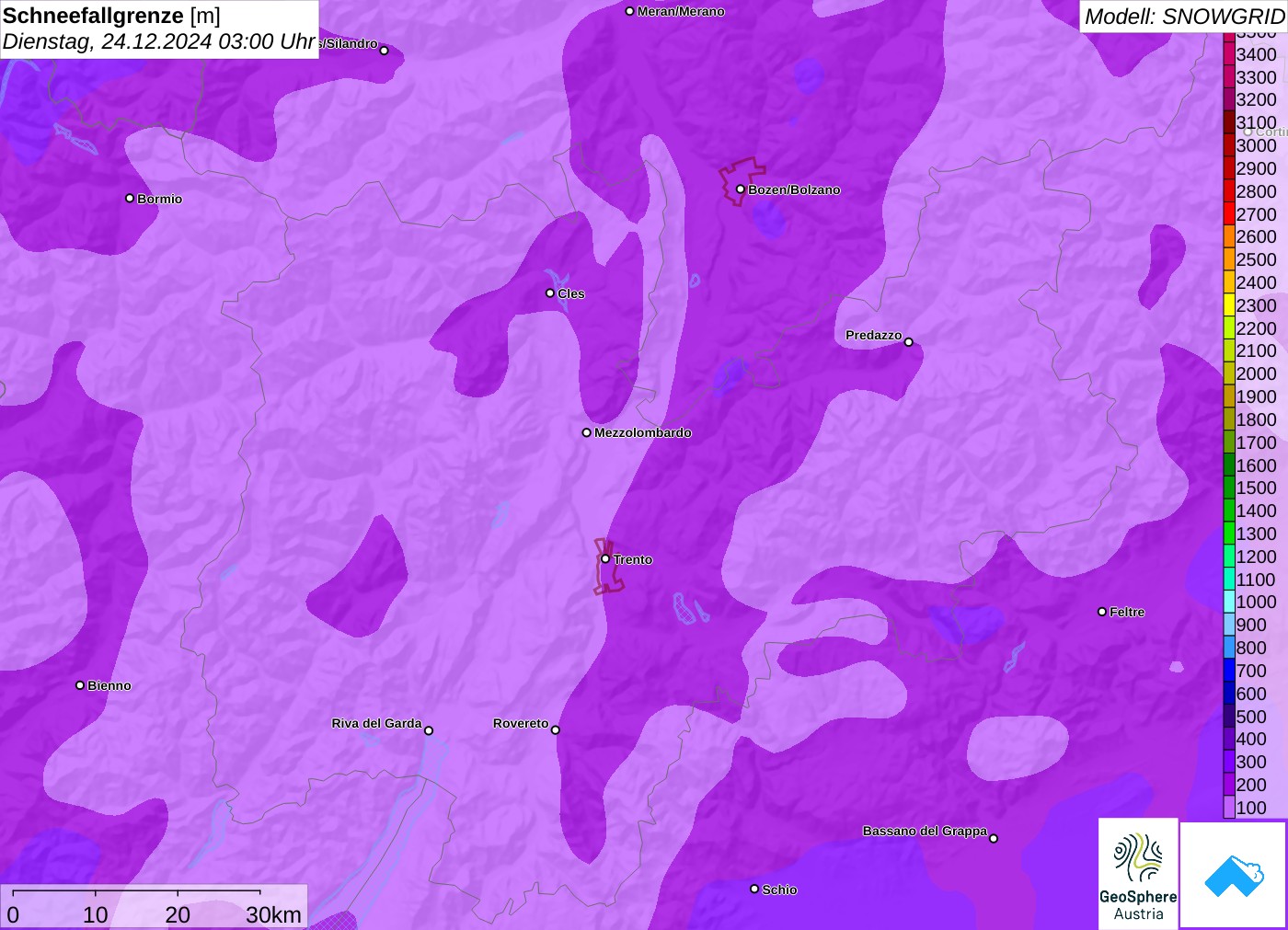Click the legend value 2800
Viewport: 1288px width, 930px height.
(1257, 191)
